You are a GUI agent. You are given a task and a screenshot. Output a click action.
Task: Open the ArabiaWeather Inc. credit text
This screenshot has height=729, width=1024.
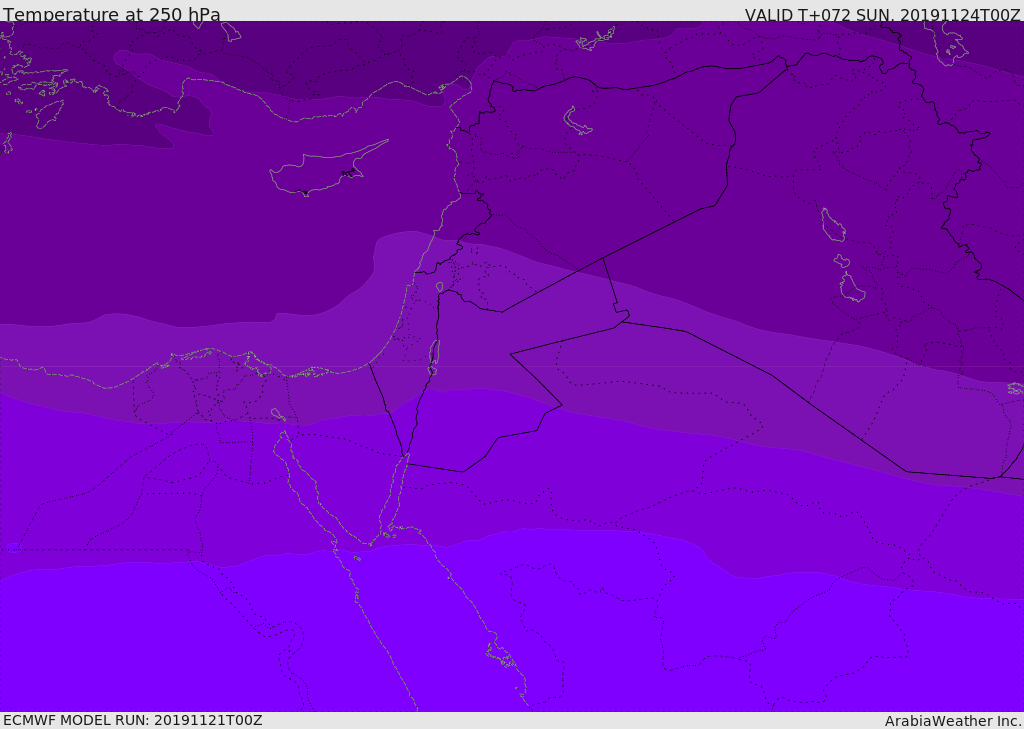[953, 721]
